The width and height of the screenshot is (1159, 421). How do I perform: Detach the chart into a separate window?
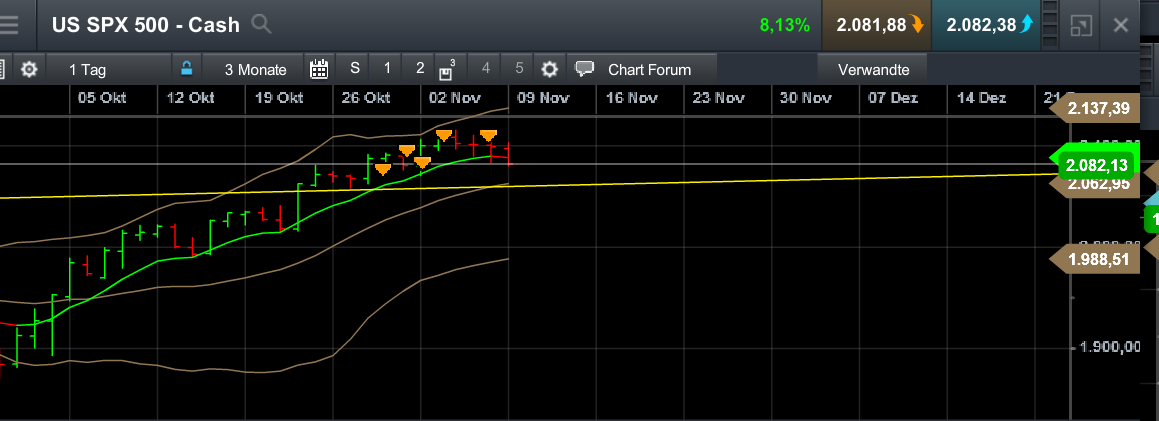1081,26
